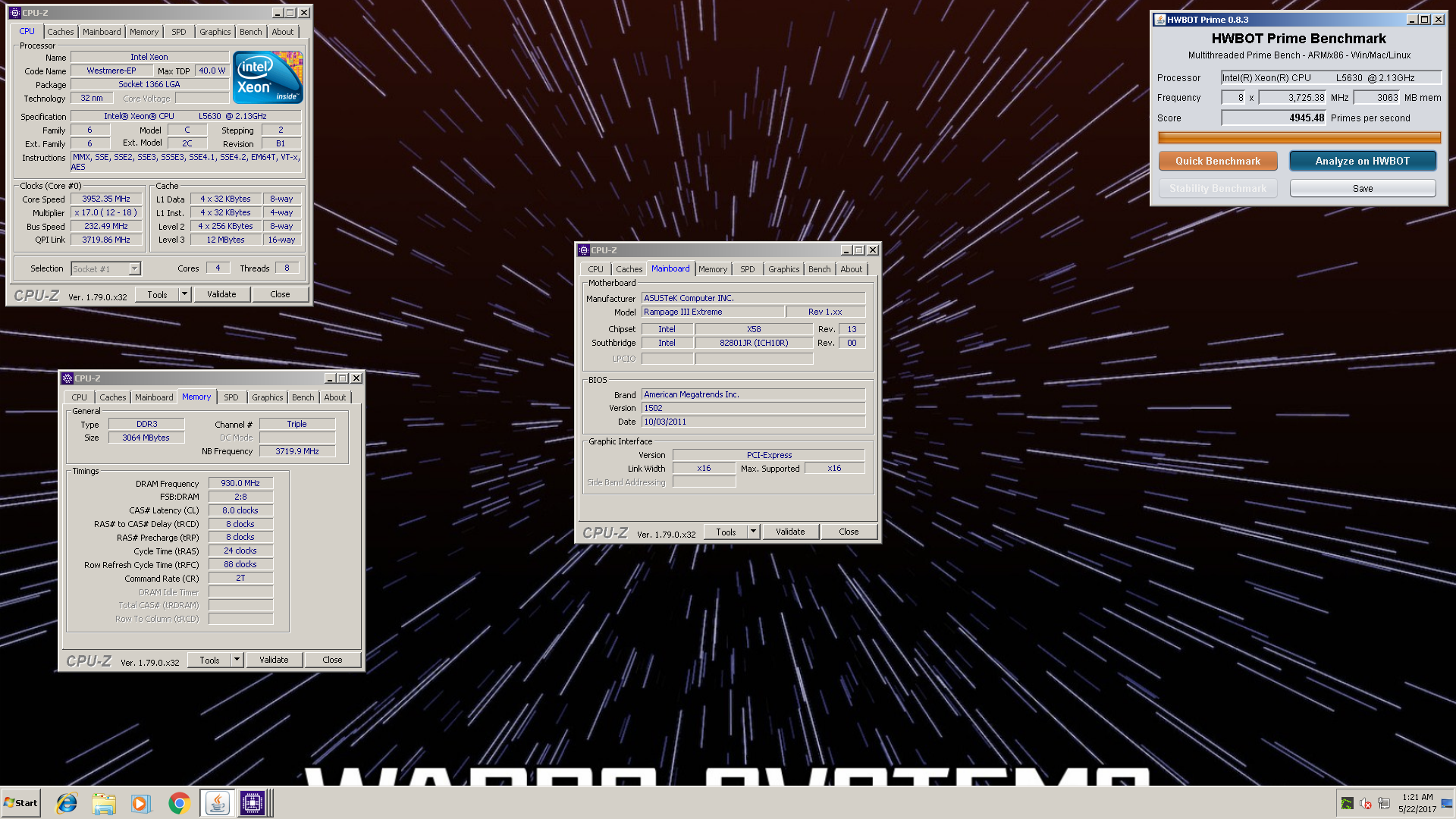Click the muted volume tray icon
The image size is (1456, 819).
pyautogui.click(x=1366, y=804)
